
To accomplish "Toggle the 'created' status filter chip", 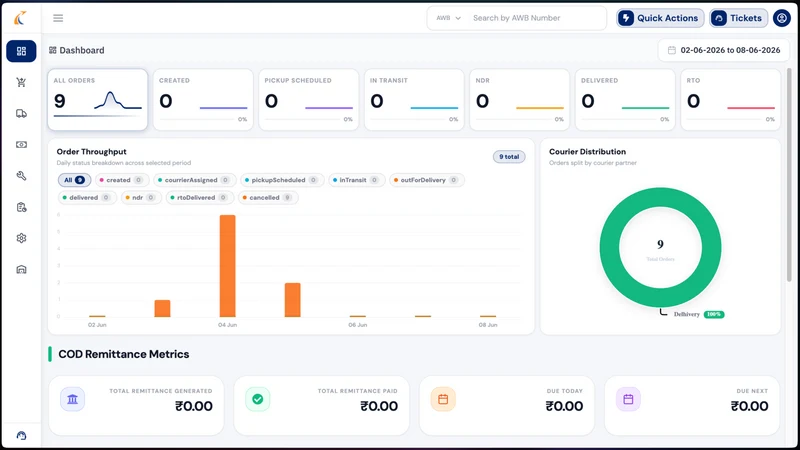I will pos(121,180).
